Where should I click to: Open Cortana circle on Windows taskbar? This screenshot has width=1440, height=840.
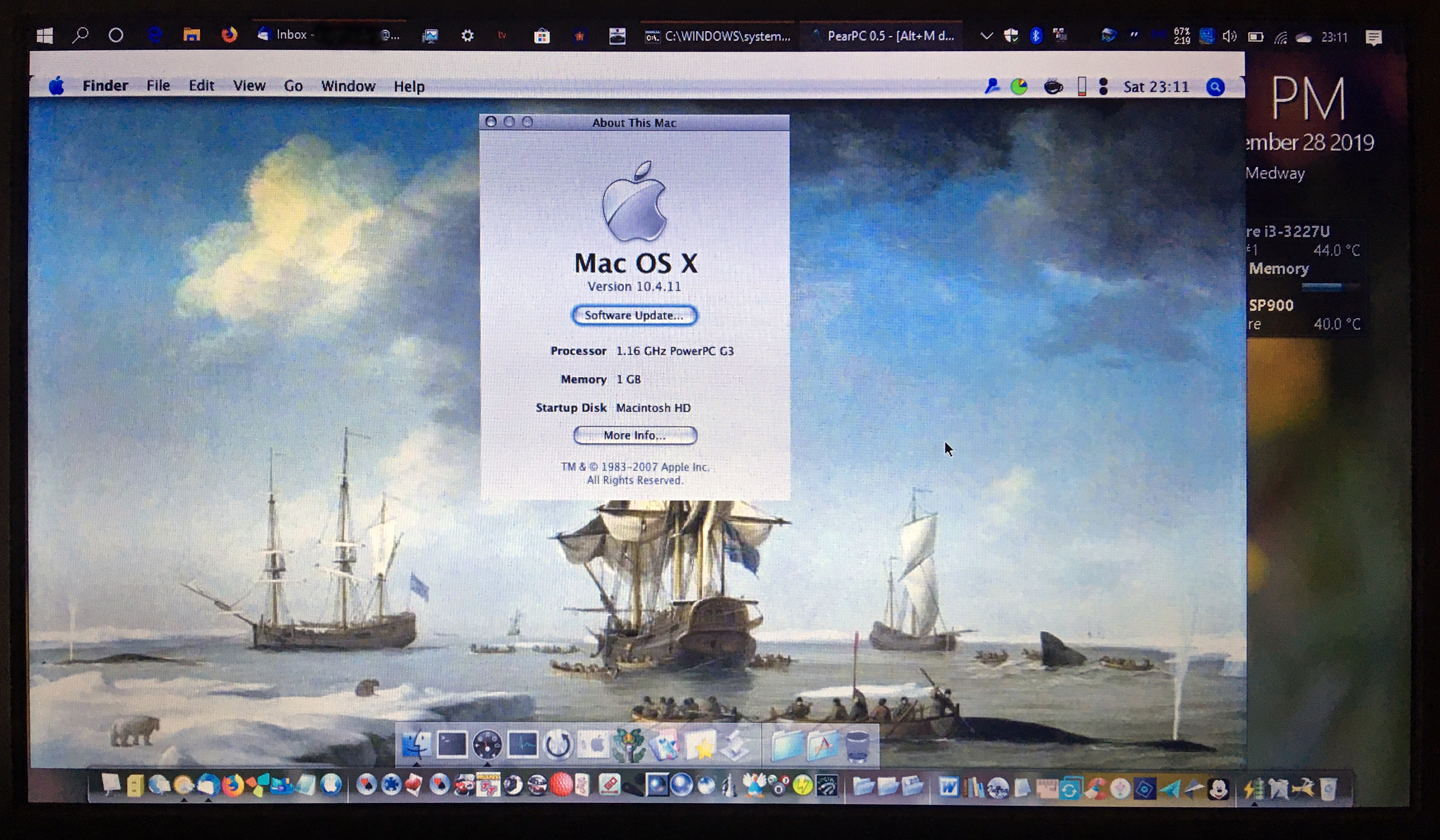(116, 36)
